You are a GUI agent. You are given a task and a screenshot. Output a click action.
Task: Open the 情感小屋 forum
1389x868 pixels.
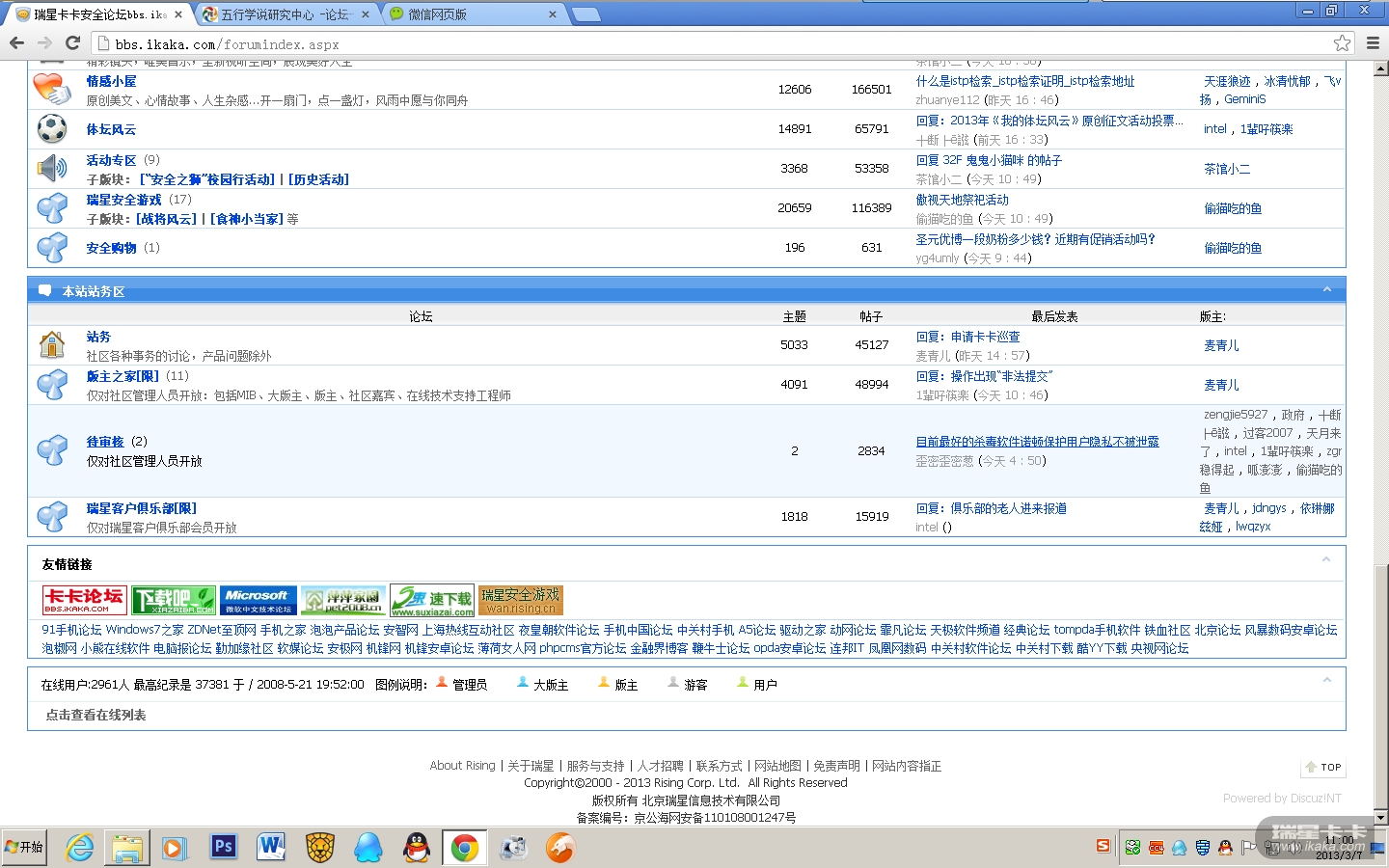point(111,81)
